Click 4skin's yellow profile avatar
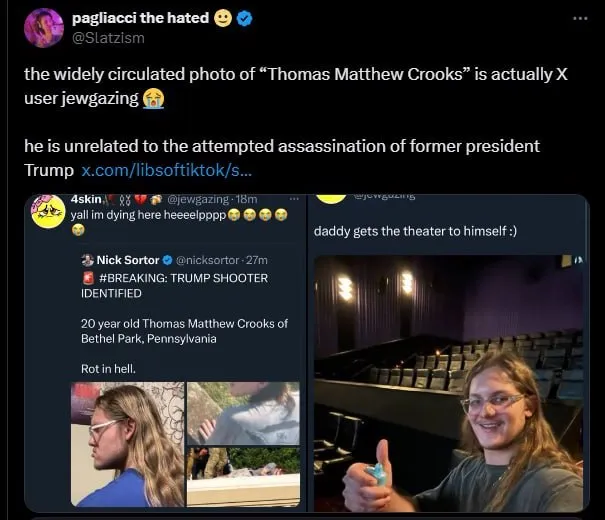605x520 pixels. point(48,212)
